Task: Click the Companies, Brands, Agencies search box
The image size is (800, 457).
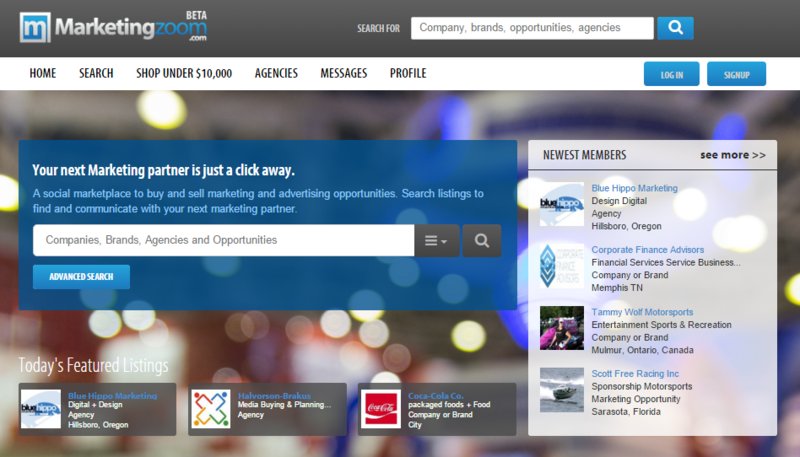Action: click(223, 240)
